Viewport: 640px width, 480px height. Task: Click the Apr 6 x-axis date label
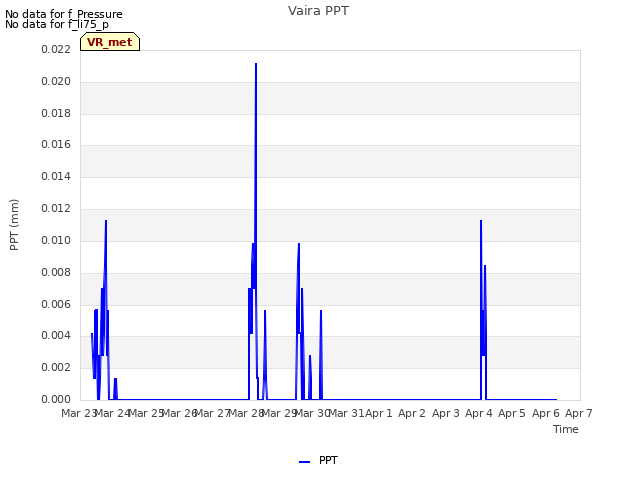click(546, 413)
